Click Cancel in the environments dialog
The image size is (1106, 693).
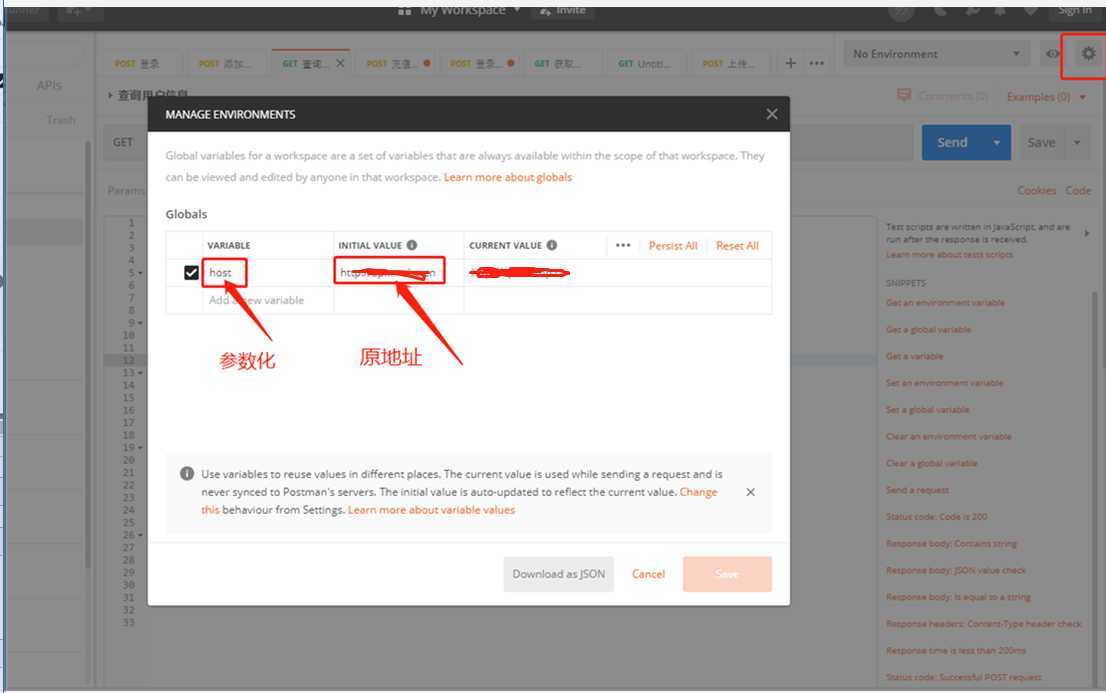pos(648,574)
